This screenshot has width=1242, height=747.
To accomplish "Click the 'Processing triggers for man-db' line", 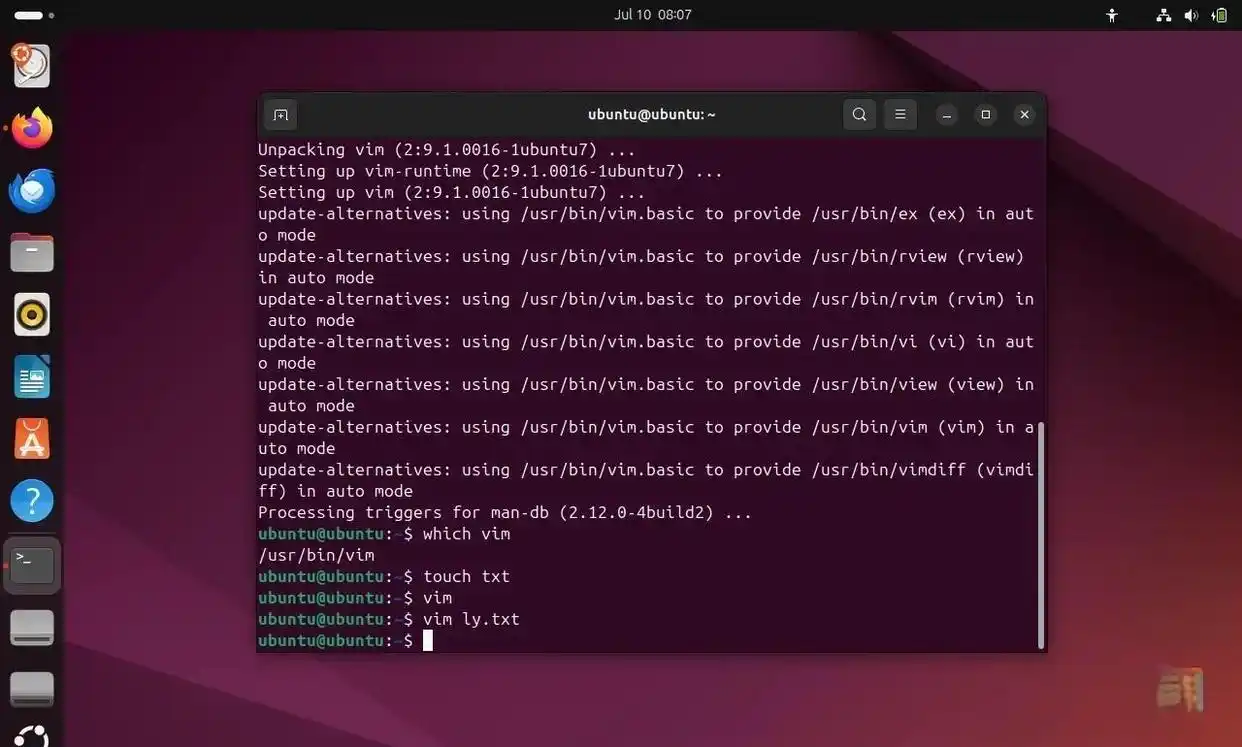I will click(505, 513).
